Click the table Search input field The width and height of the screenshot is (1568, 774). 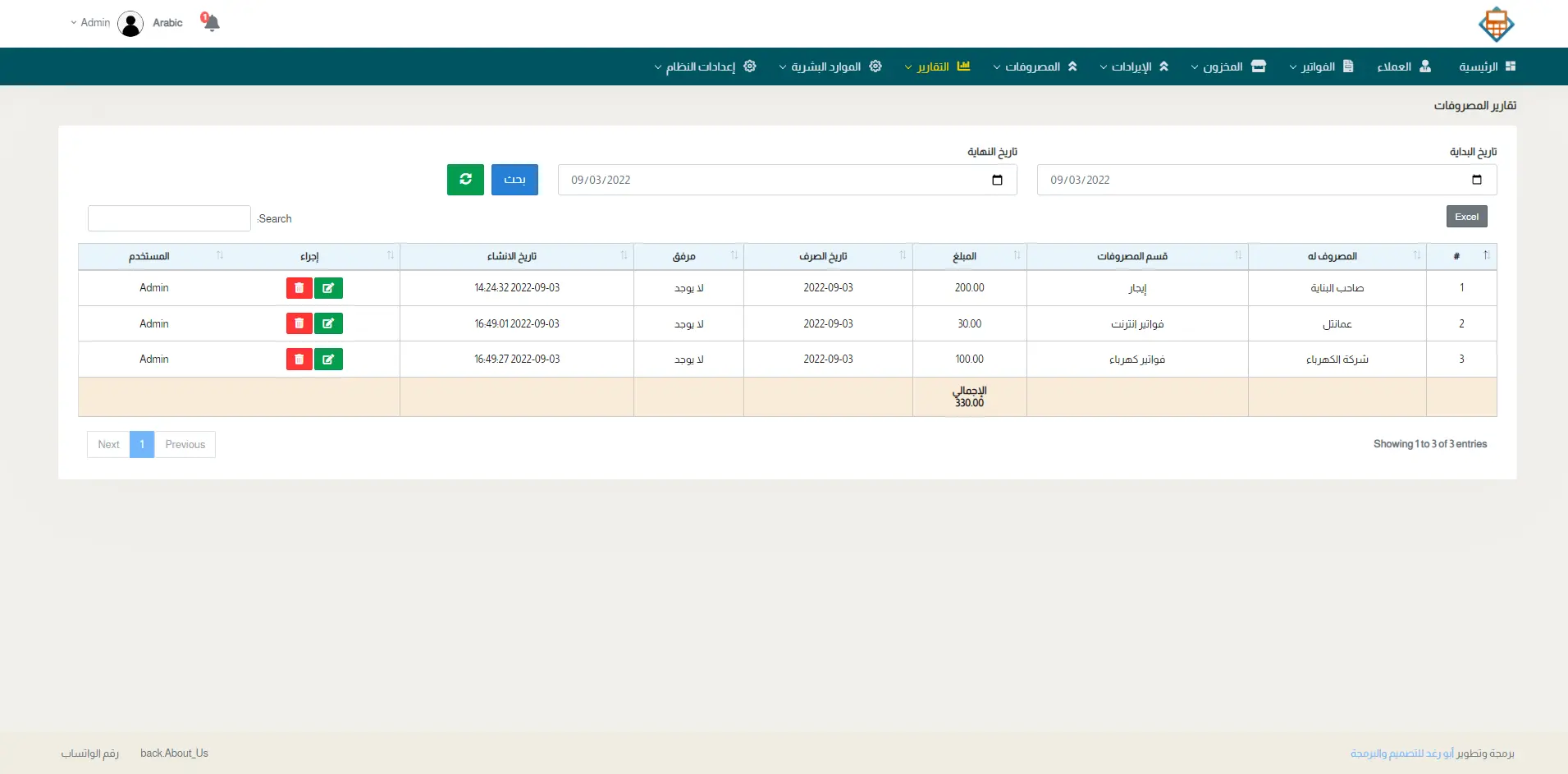(x=169, y=218)
